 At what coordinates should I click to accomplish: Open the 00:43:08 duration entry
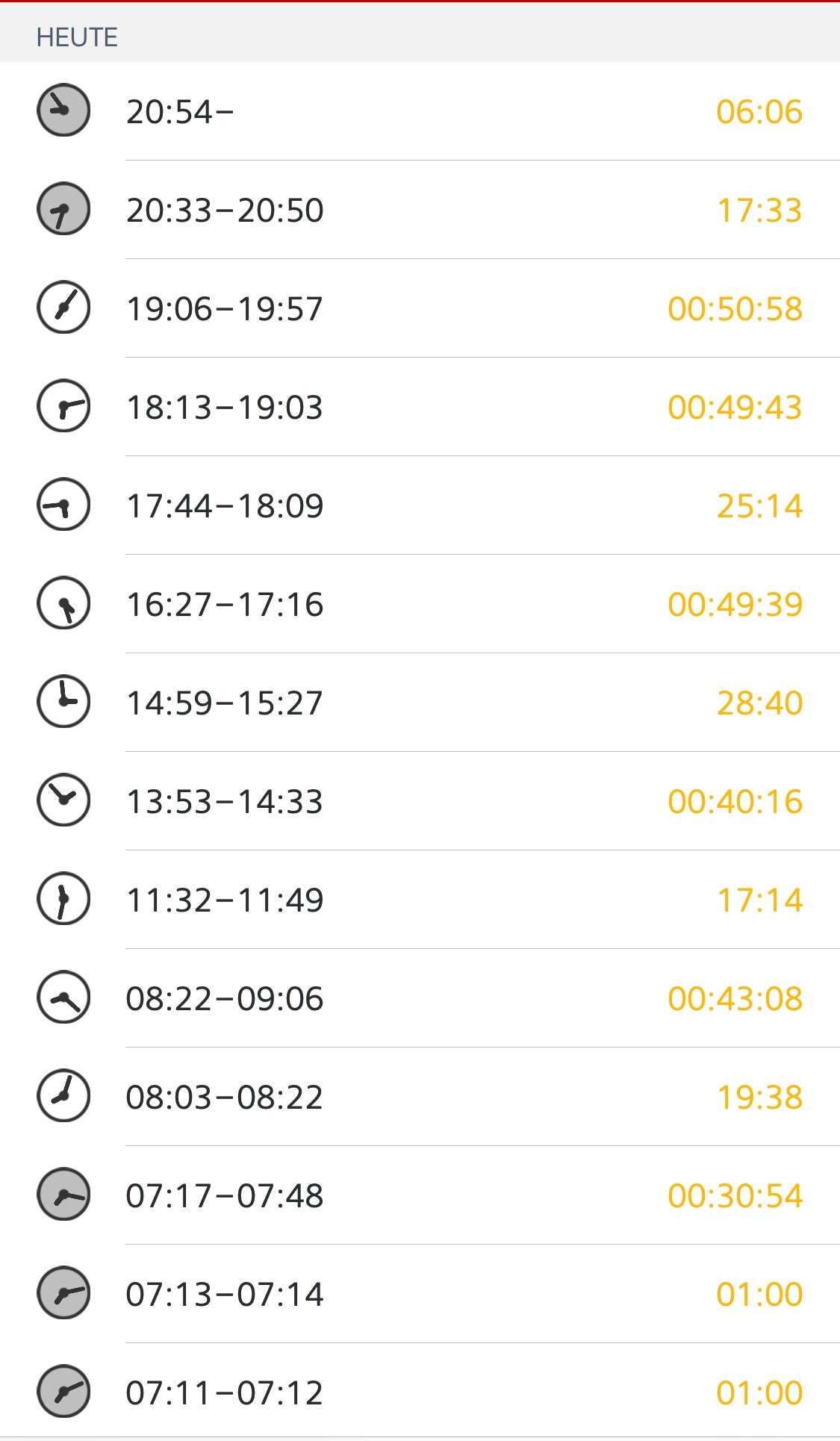pyautogui.click(x=735, y=999)
